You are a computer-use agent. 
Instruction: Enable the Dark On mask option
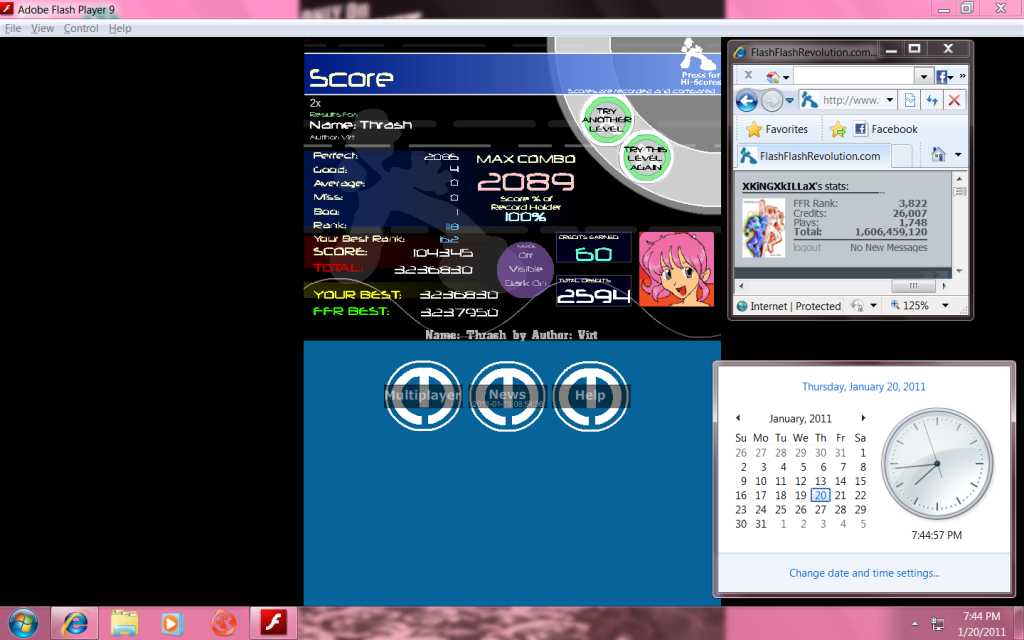tap(526, 284)
